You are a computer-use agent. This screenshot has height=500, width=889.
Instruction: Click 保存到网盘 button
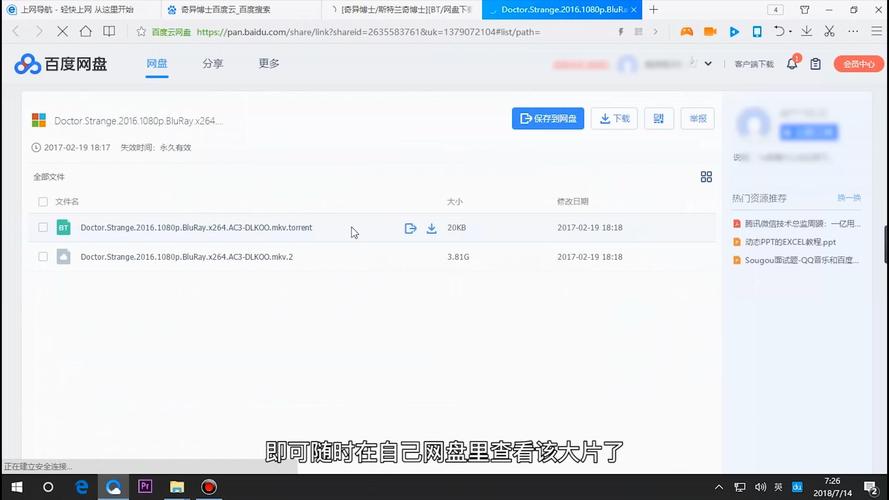click(548, 118)
